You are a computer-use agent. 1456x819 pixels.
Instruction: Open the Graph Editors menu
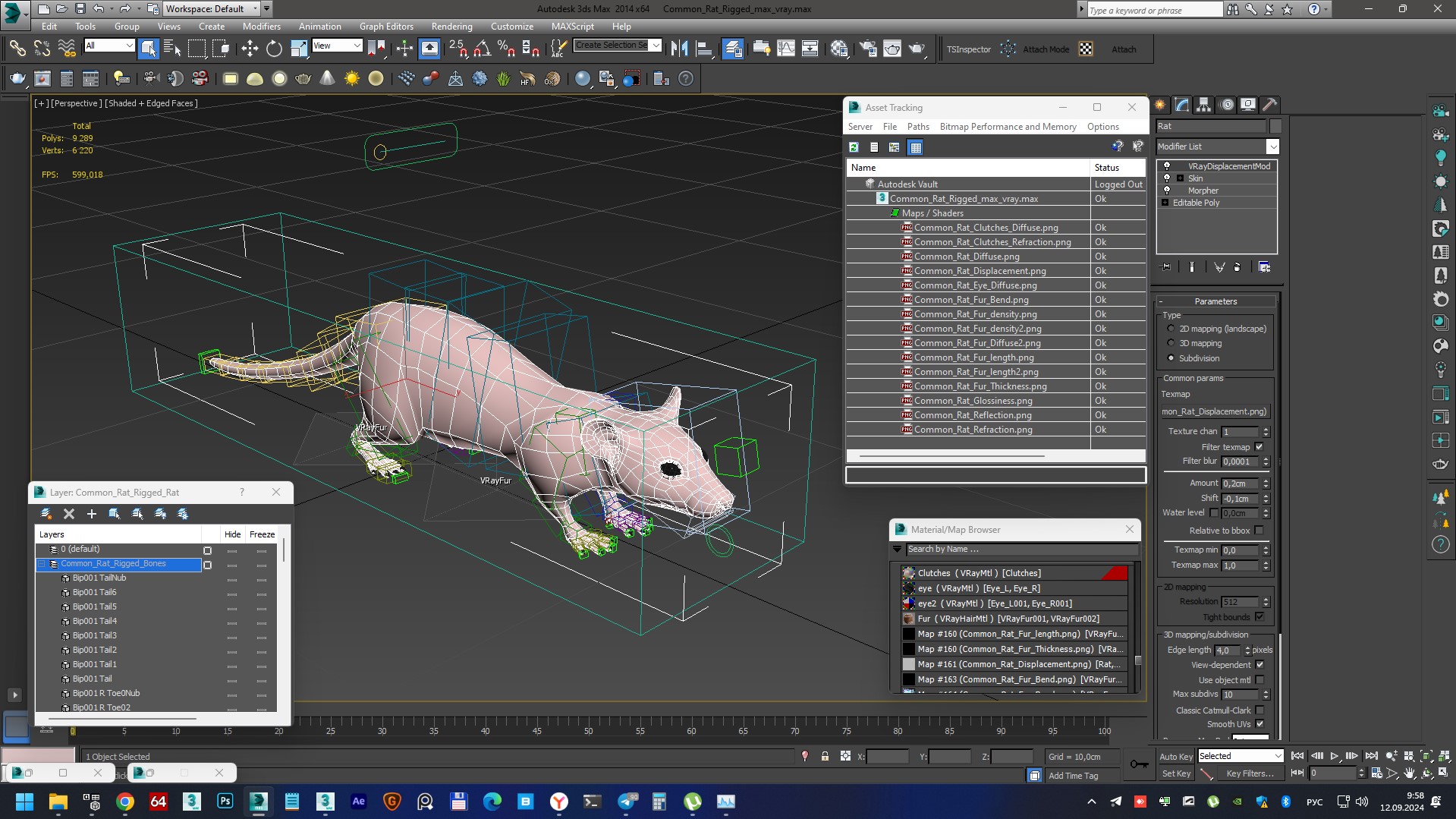(x=386, y=26)
